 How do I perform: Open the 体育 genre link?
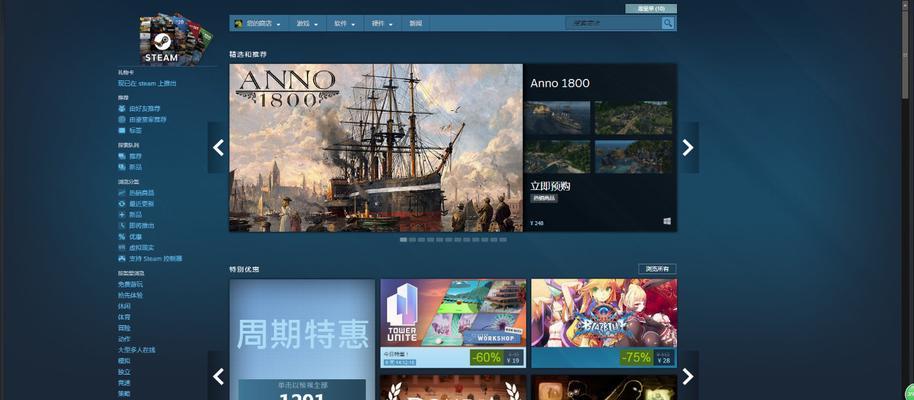coord(124,317)
